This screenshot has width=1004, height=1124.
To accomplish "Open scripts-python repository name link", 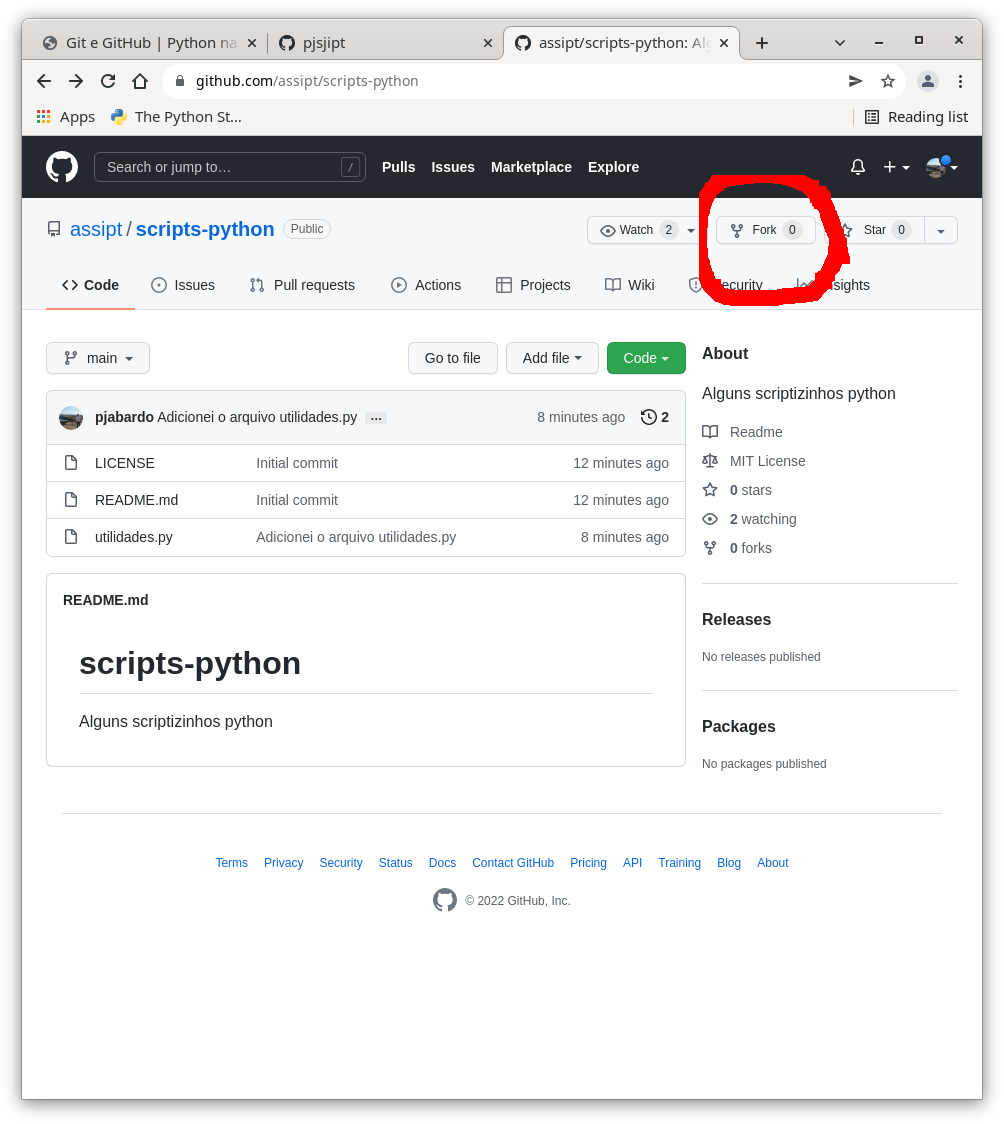I will pyautogui.click(x=205, y=229).
